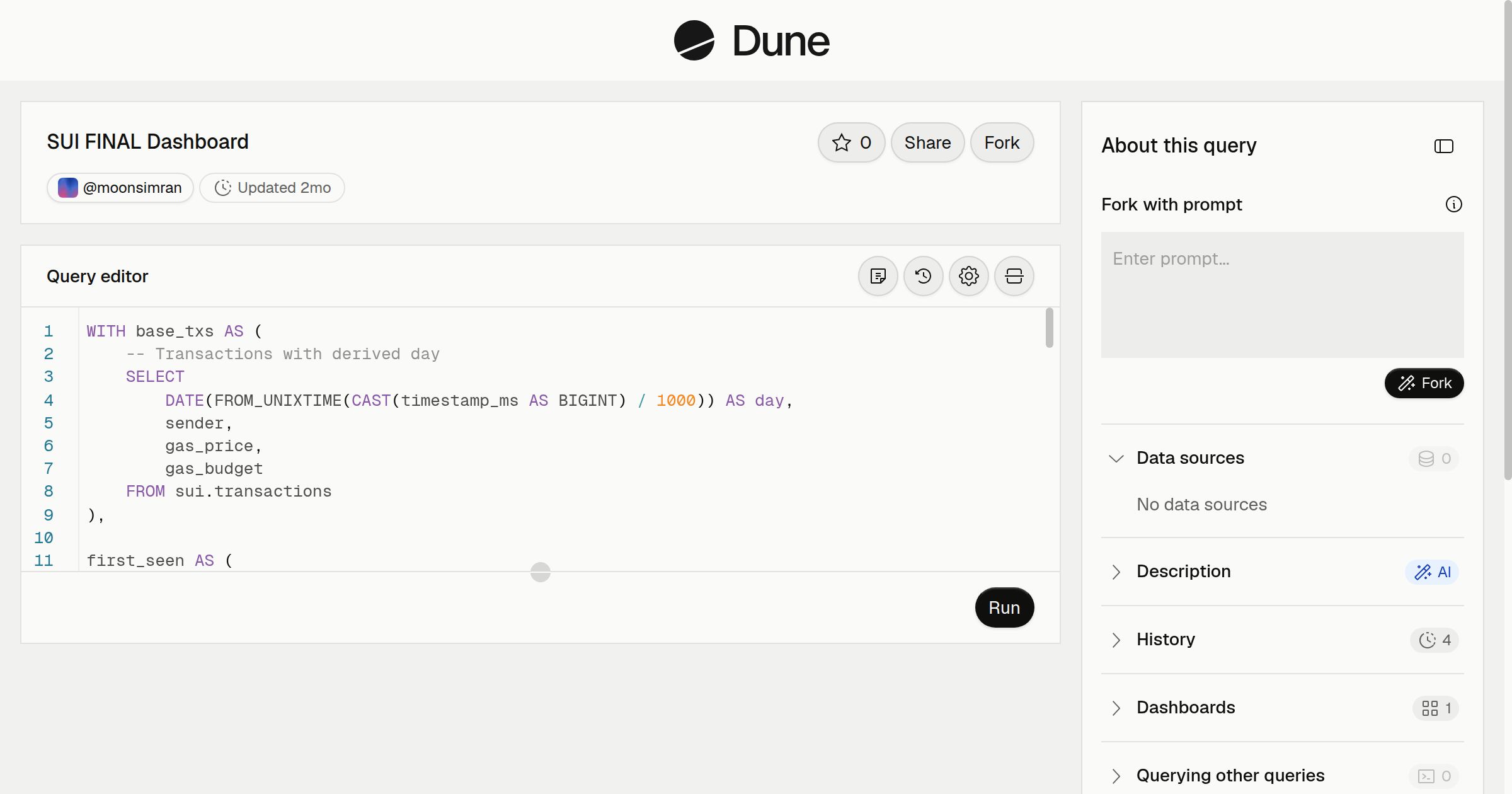Click the Share button
The height and width of the screenshot is (794, 1512).
click(x=928, y=142)
